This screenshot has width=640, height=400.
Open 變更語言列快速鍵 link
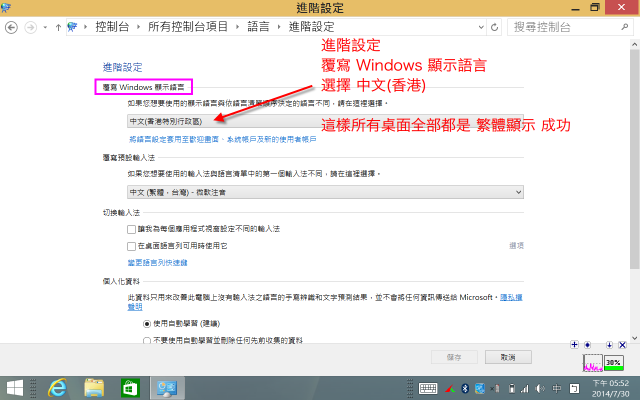(158, 262)
